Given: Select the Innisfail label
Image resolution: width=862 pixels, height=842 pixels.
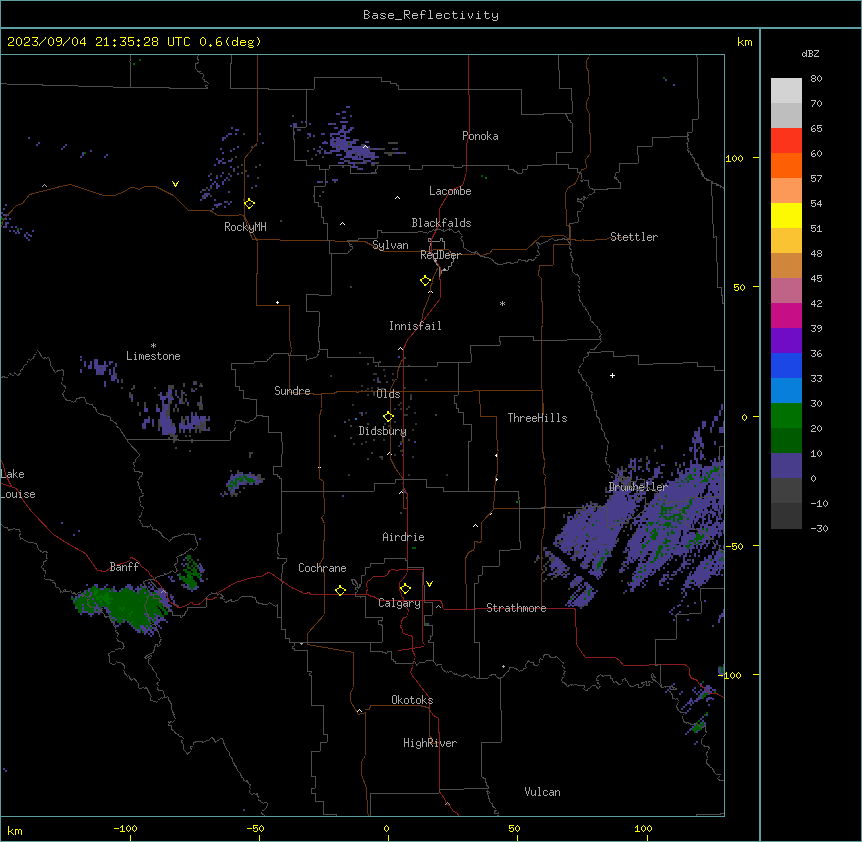Looking at the screenshot, I should pos(415,326).
